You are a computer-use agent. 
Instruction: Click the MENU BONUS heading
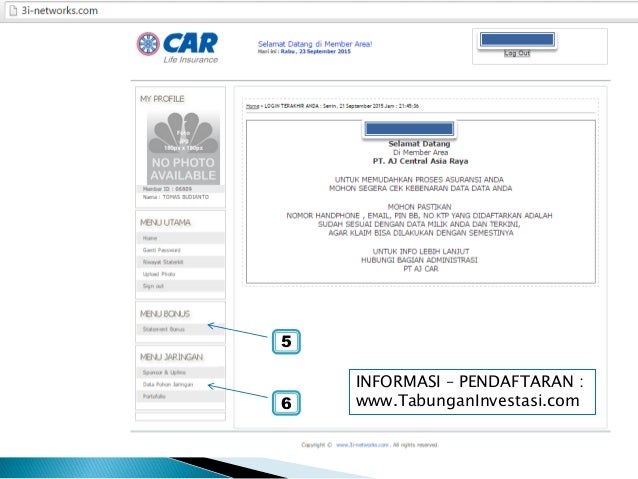click(x=165, y=314)
